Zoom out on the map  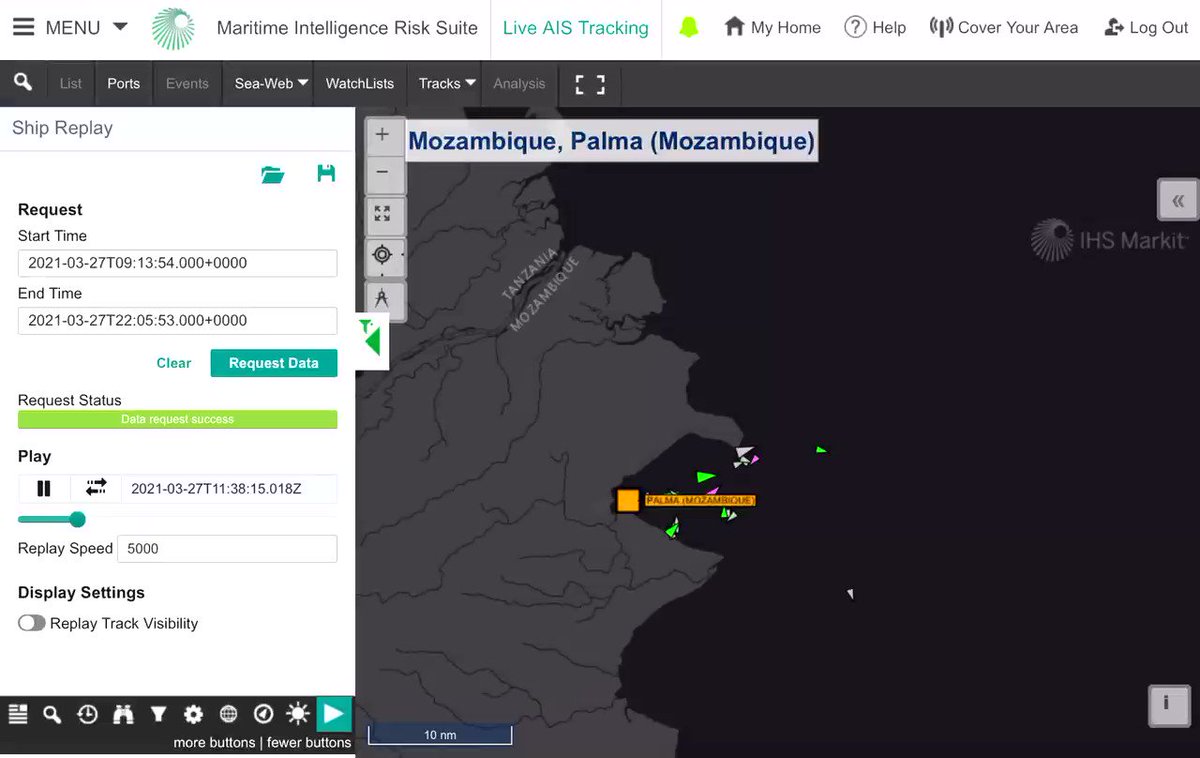point(383,173)
